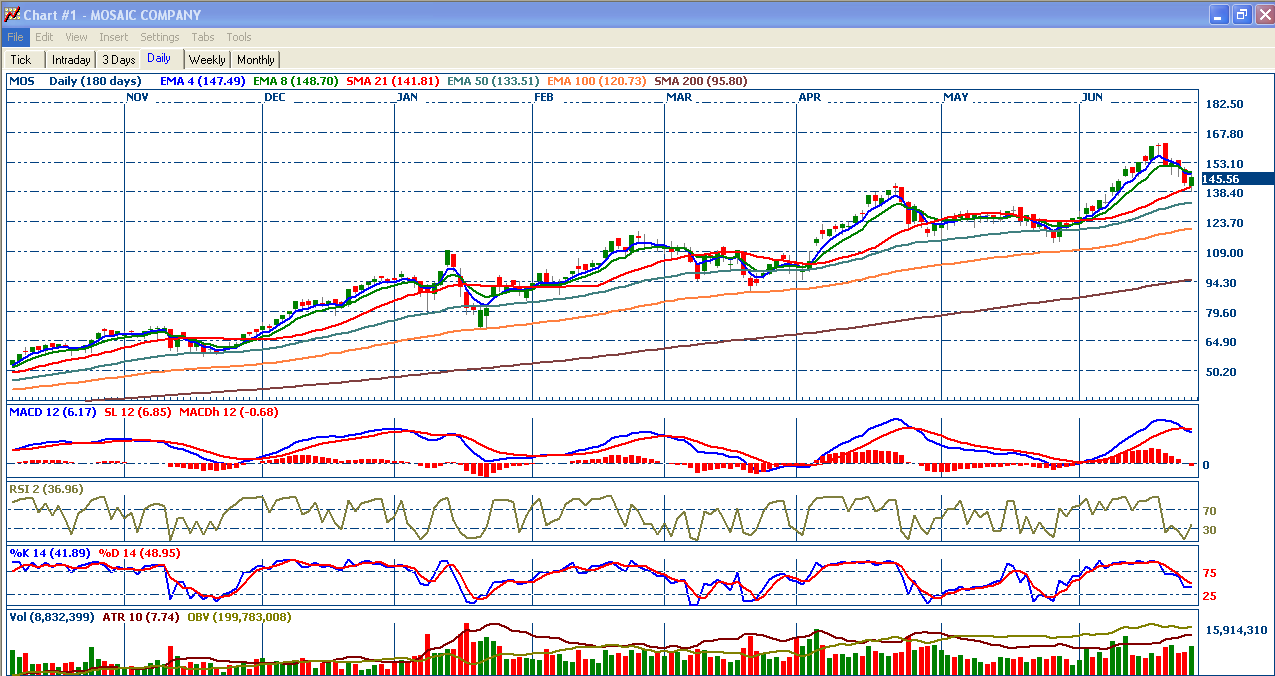Click the NOV month label
Viewport: 1275px width, 676px height.
(139, 97)
